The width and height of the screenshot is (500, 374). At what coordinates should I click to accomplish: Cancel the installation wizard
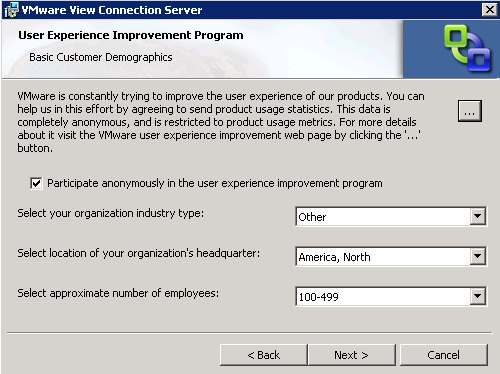(x=444, y=355)
